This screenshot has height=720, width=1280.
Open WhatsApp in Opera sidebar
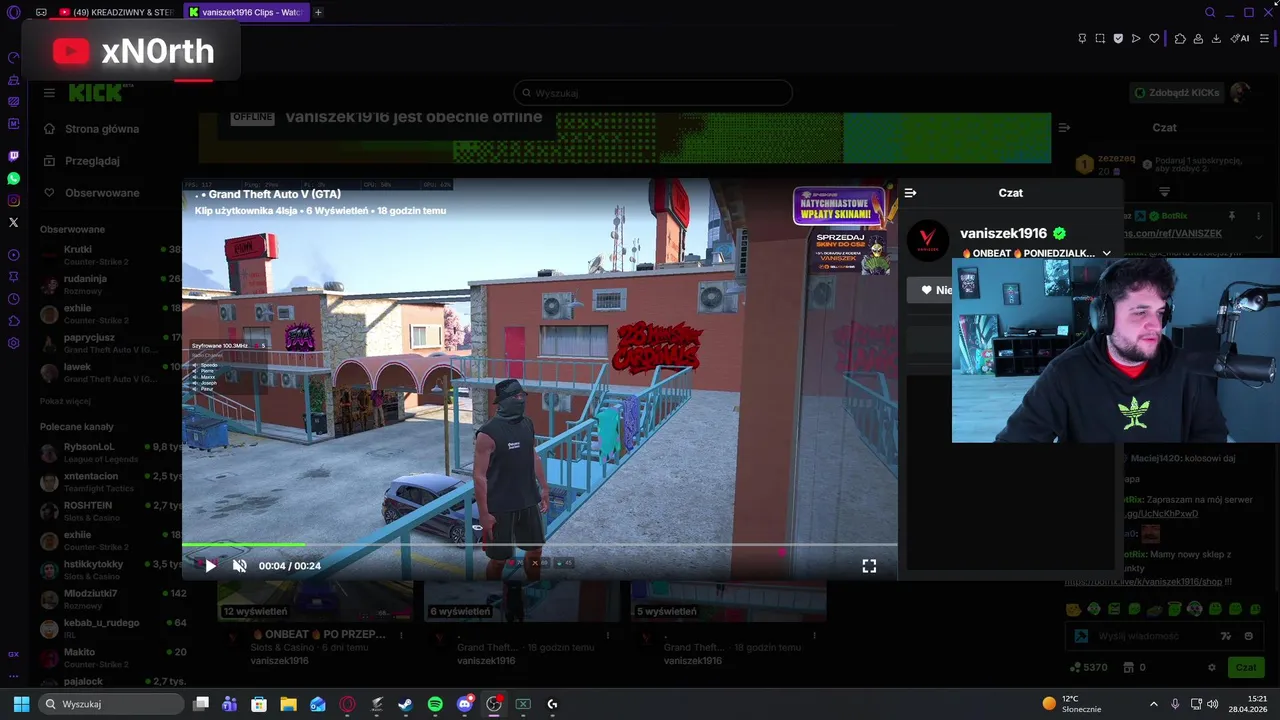coord(13,178)
